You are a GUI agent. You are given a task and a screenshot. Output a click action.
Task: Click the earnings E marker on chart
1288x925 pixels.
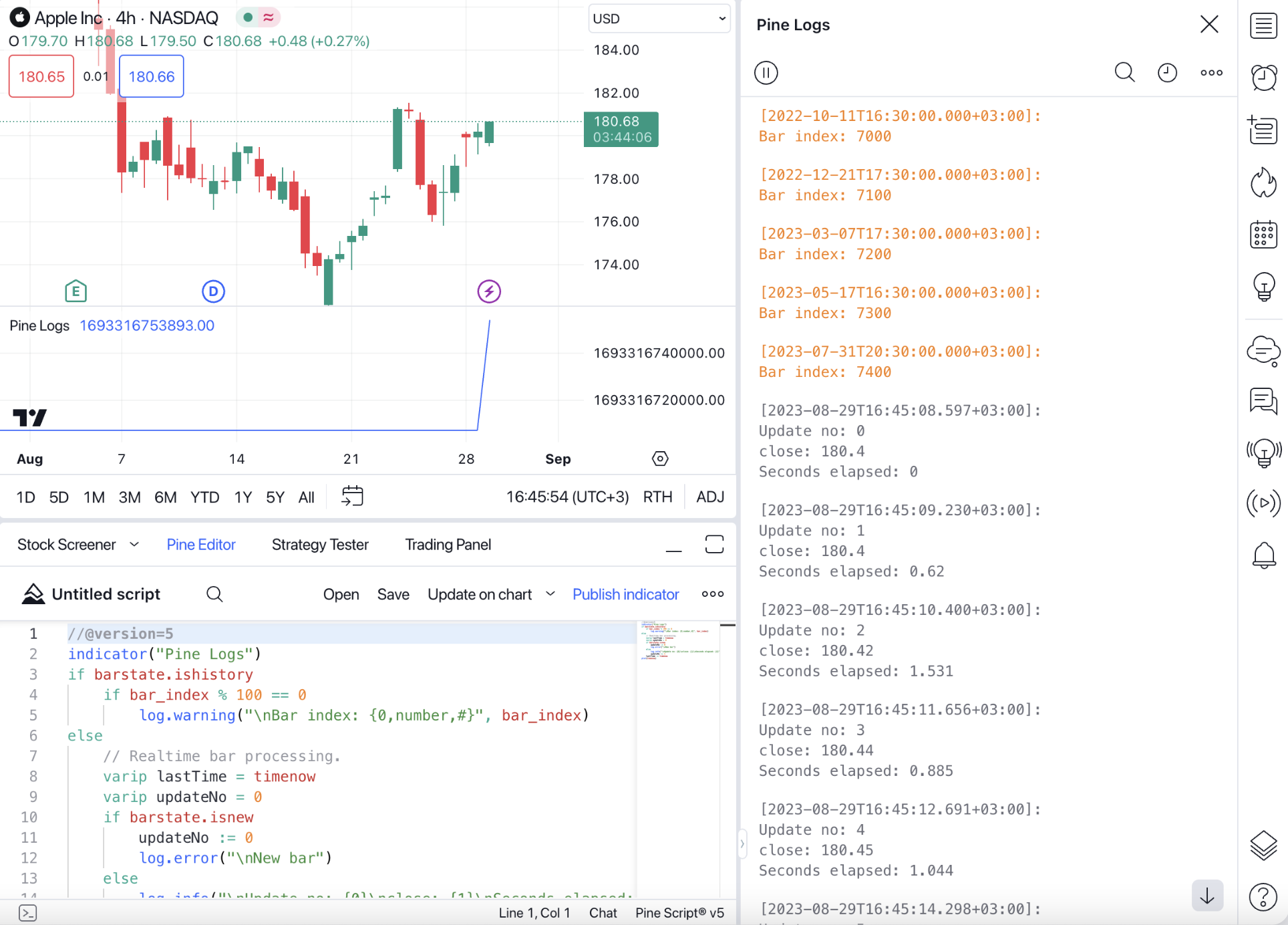click(76, 291)
